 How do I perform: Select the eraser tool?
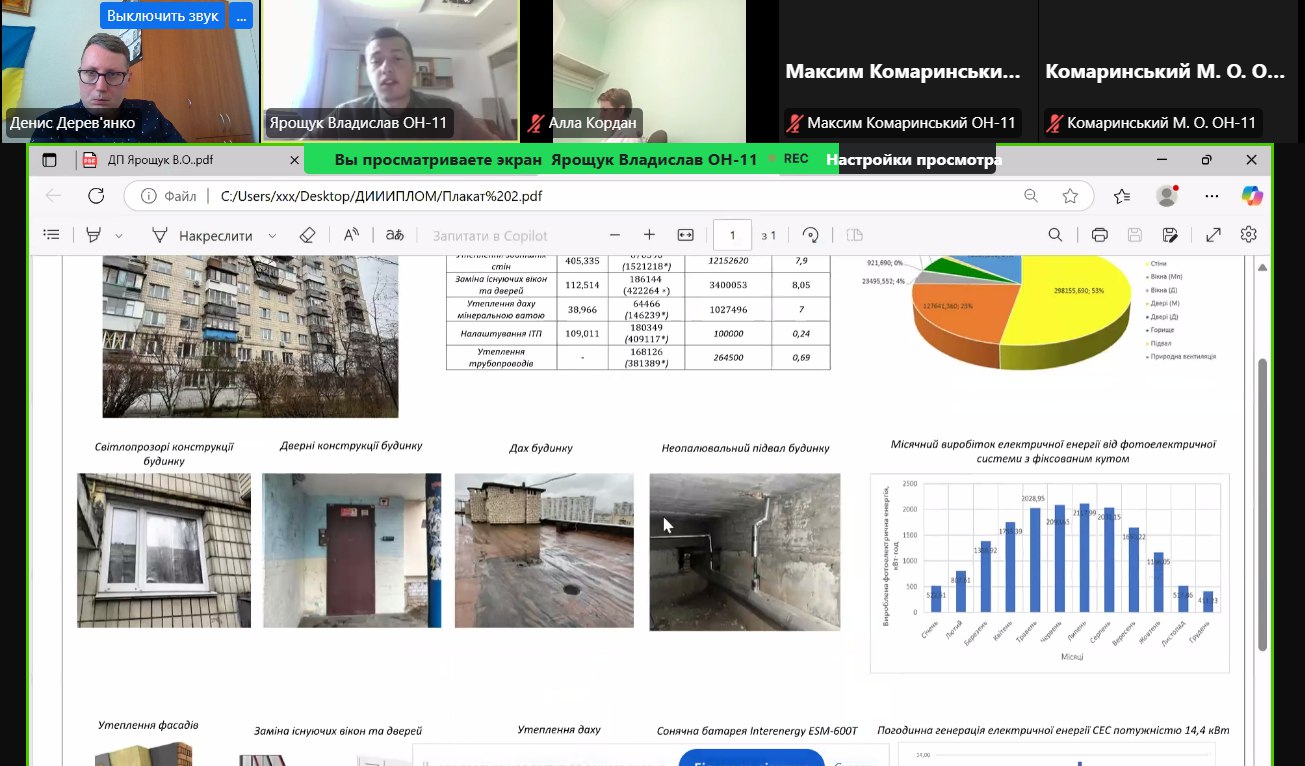tap(308, 235)
